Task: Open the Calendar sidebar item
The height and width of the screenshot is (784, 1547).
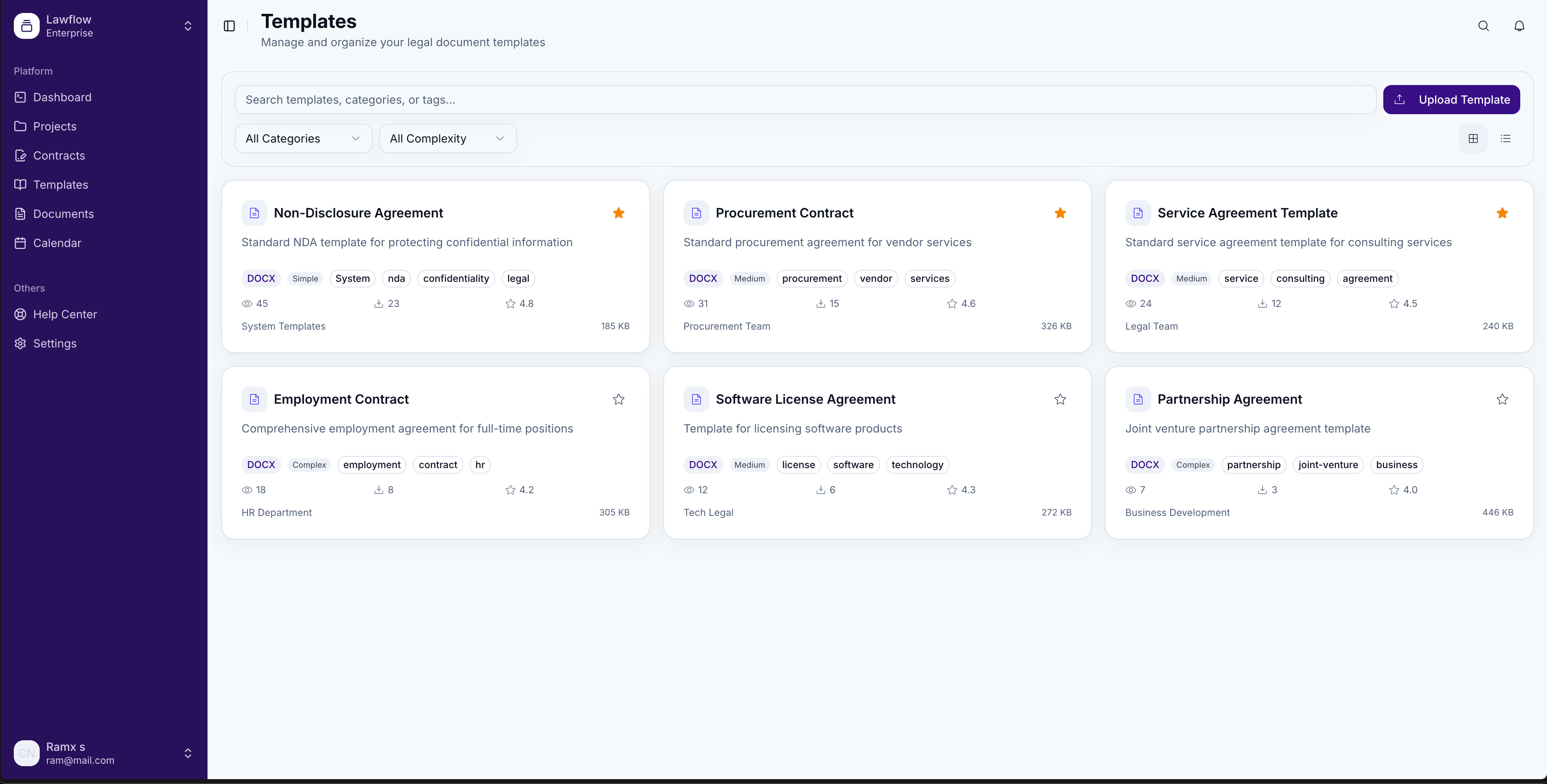Action: tap(57, 243)
